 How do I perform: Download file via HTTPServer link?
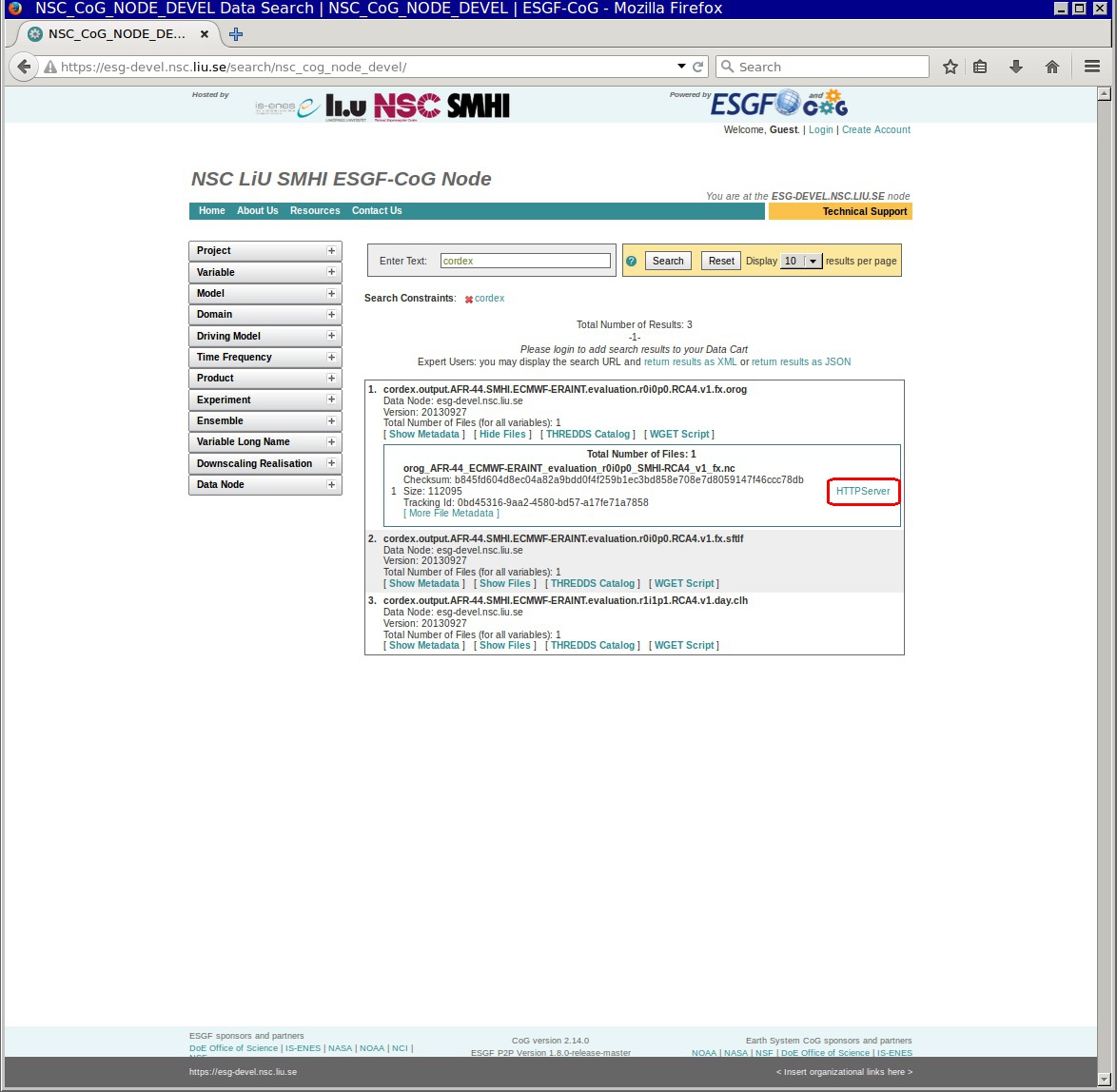863,492
